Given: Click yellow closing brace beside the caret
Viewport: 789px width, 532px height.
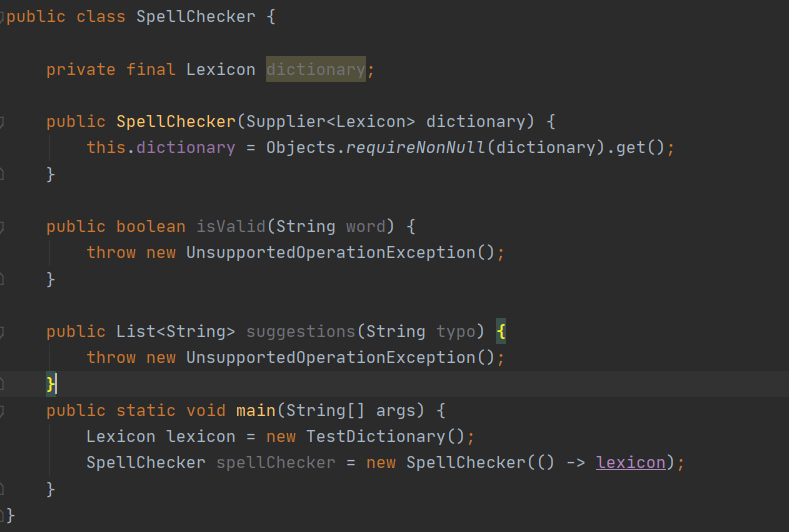Looking at the screenshot, I should click(50, 384).
